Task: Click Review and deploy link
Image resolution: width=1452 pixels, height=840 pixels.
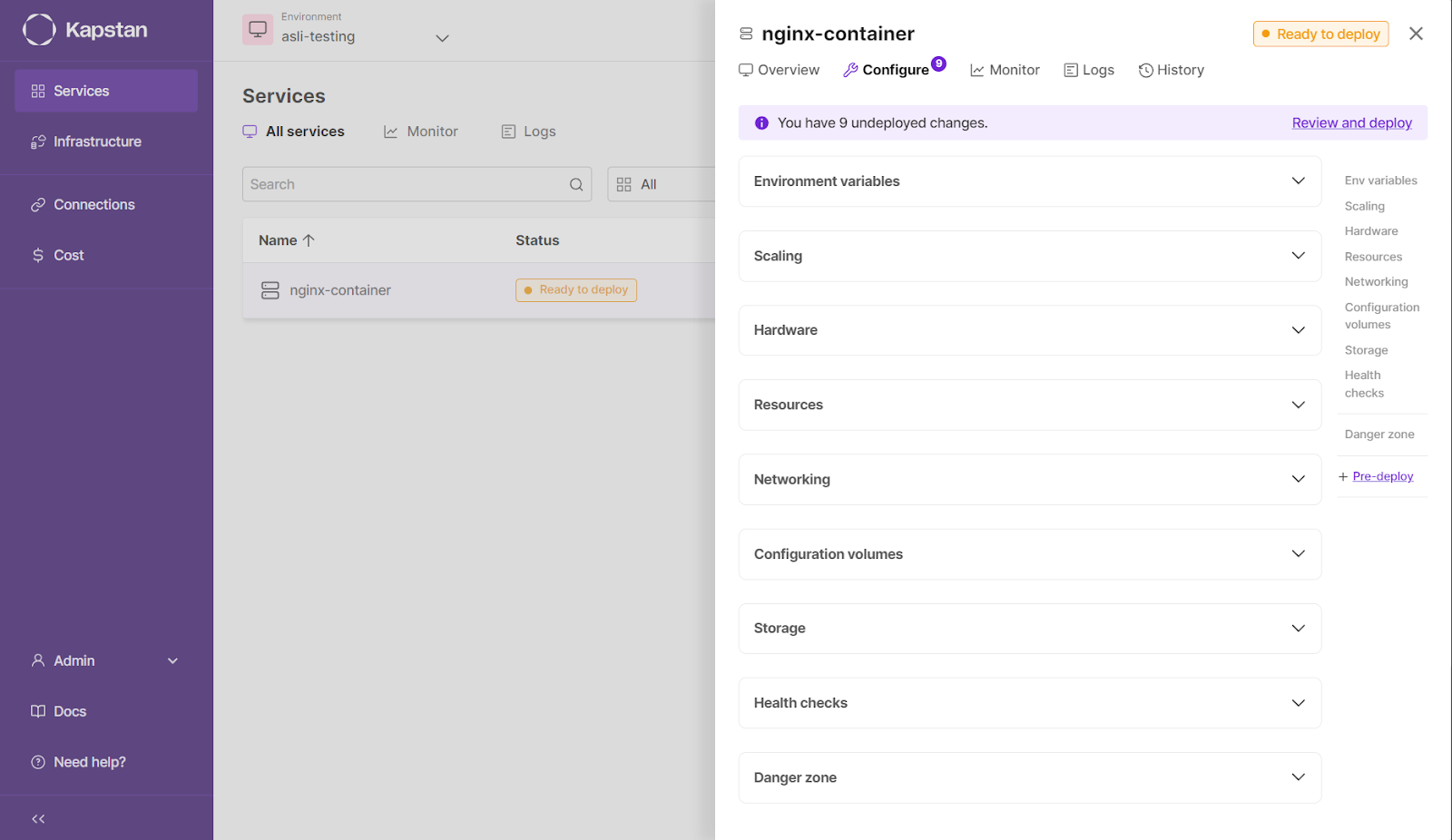Action: coord(1352,122)
